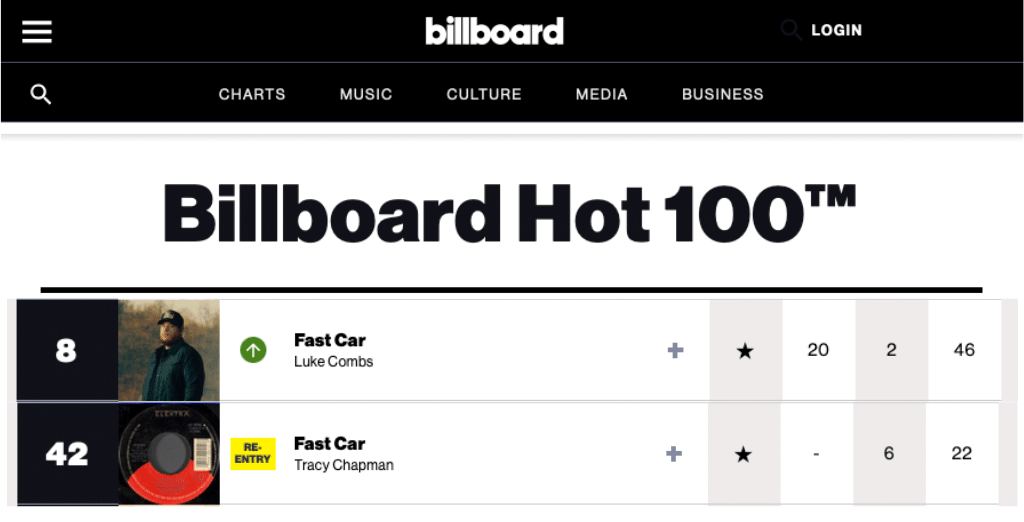Viewport: 1024px width, 522px height.
Task: Go to the CULTURE section
Action: pyautogui.click(x=484, y=94)
